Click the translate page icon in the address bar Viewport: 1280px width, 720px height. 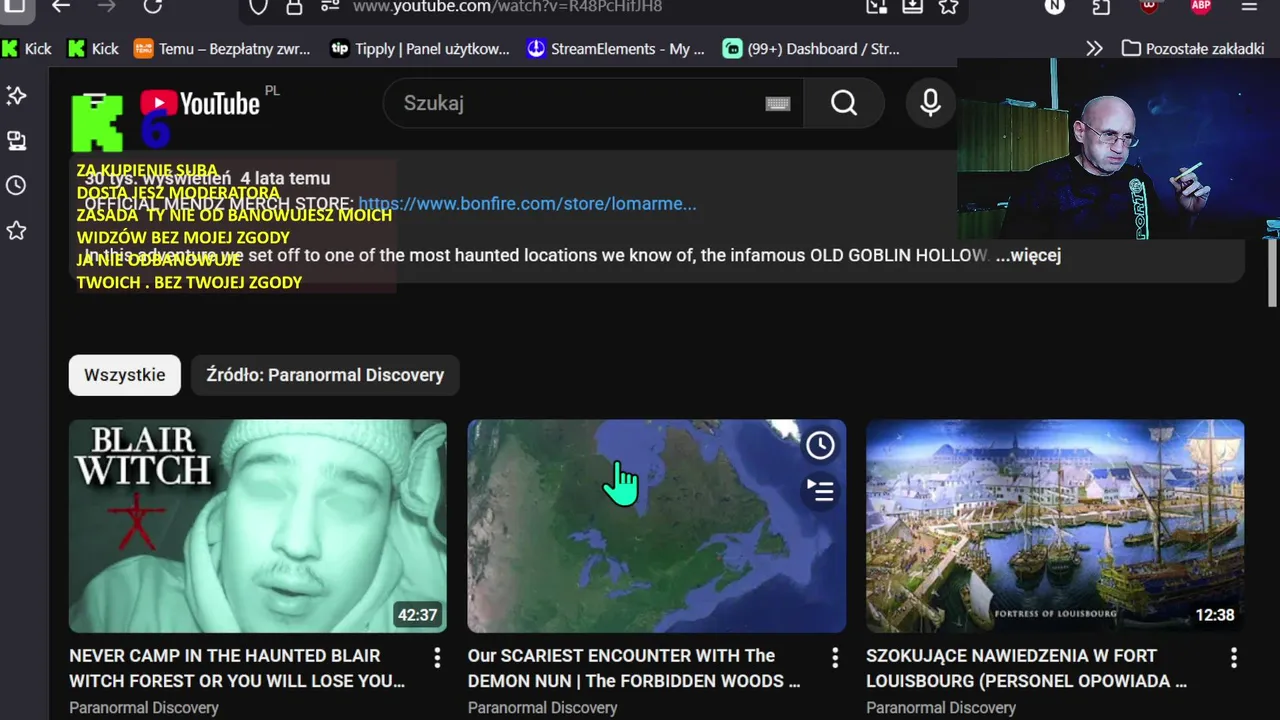coord(876,6)
